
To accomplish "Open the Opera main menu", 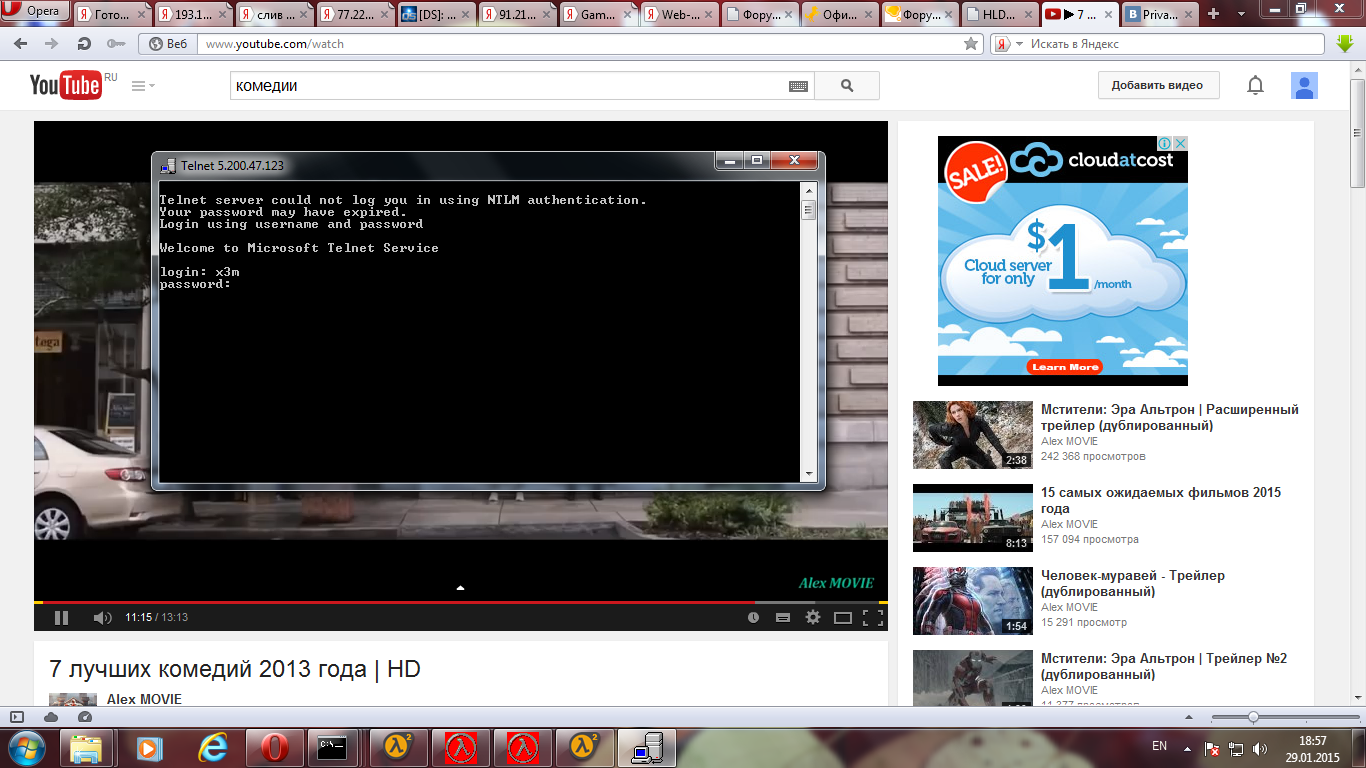I will click(x=38, y=11).
